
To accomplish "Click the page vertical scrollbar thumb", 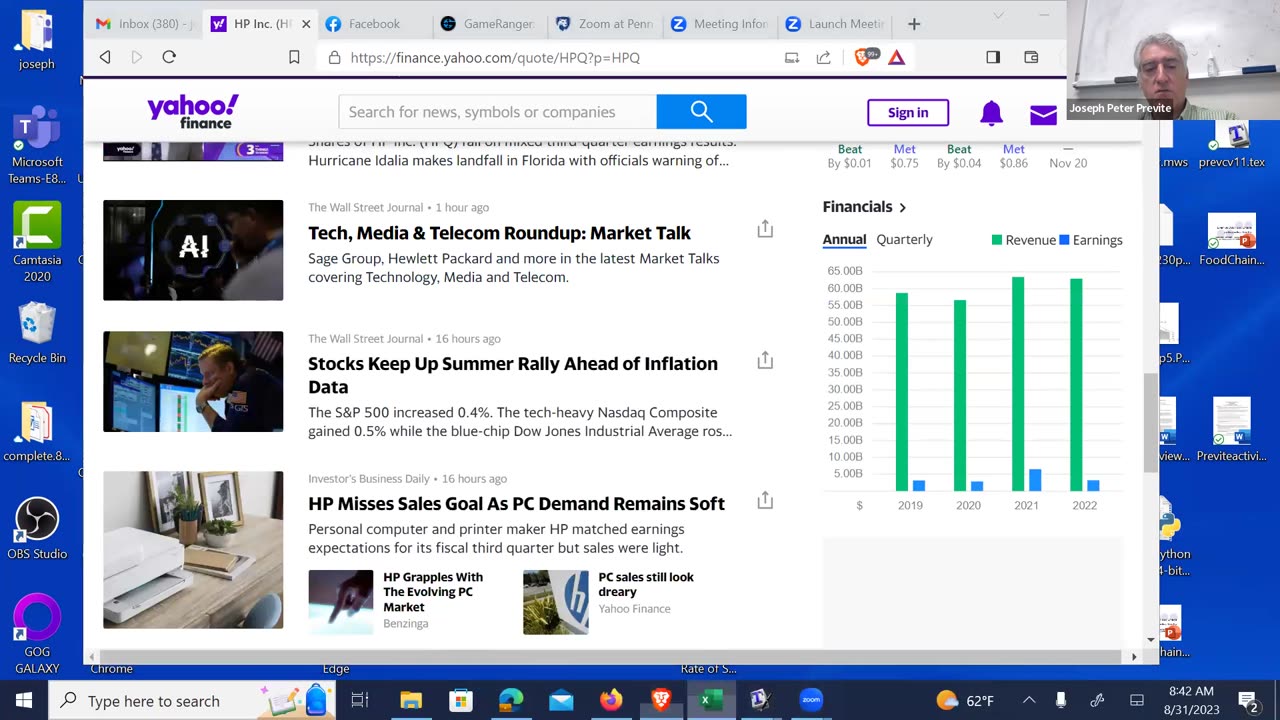I will tap(1151, 423).
